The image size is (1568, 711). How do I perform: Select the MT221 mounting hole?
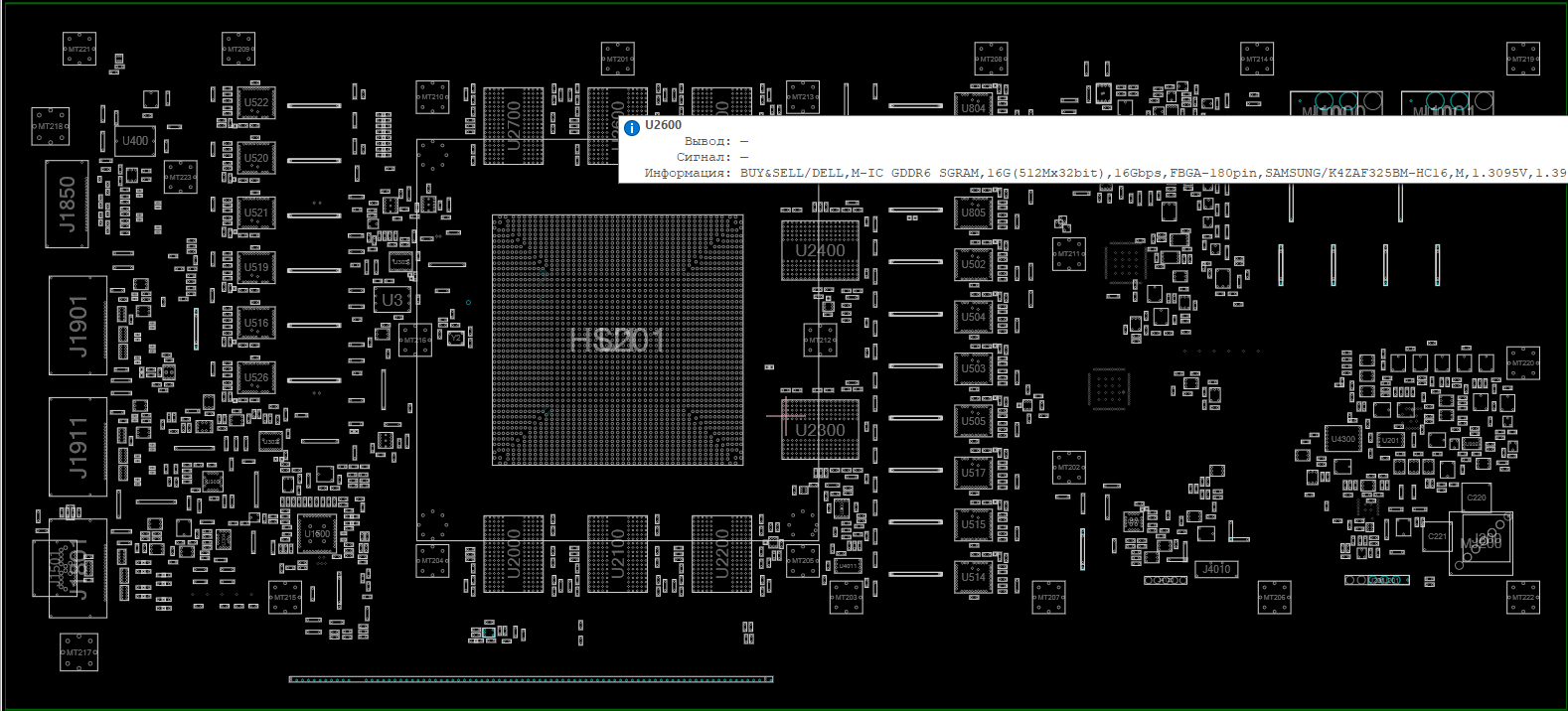(79, 49)
